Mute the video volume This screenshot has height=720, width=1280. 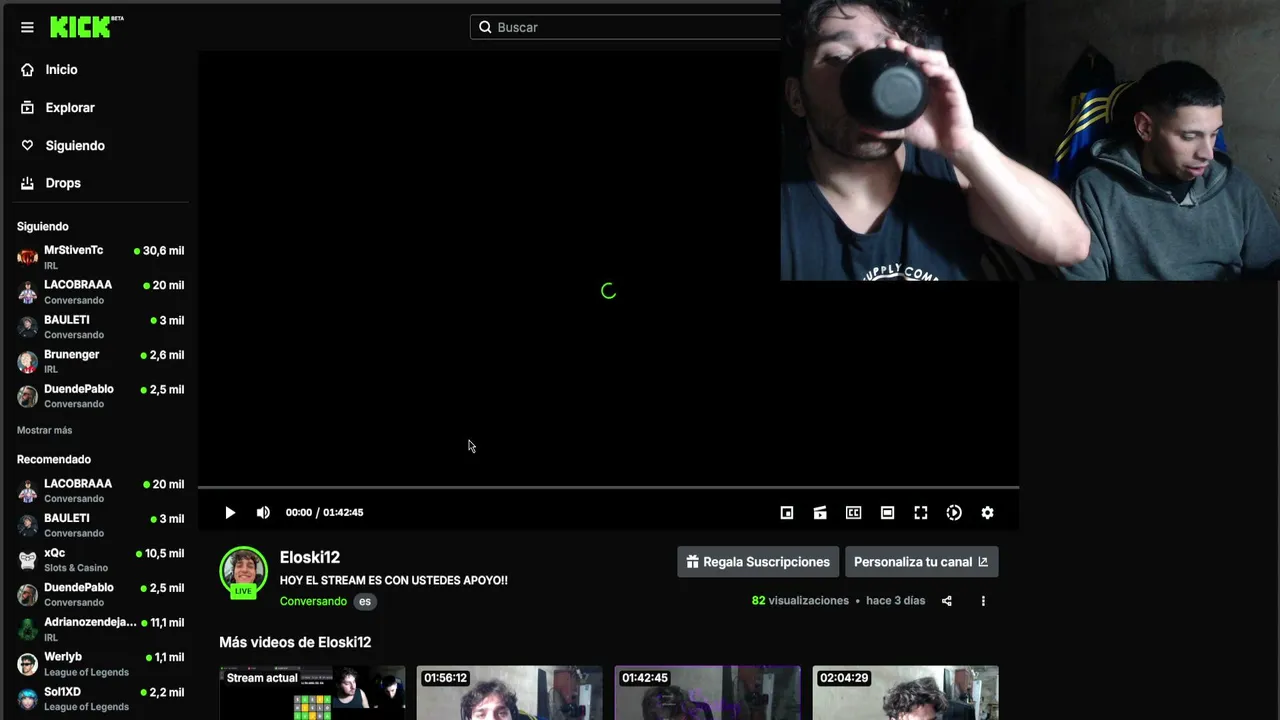pyautogui.click(x=263, y=513)
